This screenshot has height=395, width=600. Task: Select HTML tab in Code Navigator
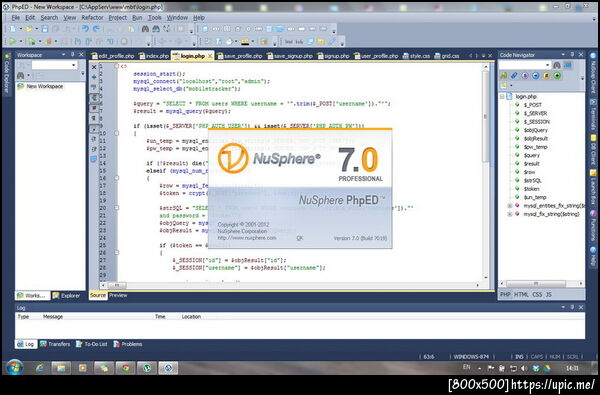coord(521,294)
